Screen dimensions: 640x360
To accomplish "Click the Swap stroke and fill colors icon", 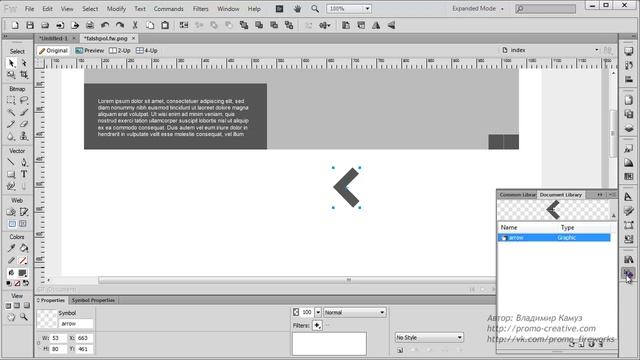I will [26, 283].
